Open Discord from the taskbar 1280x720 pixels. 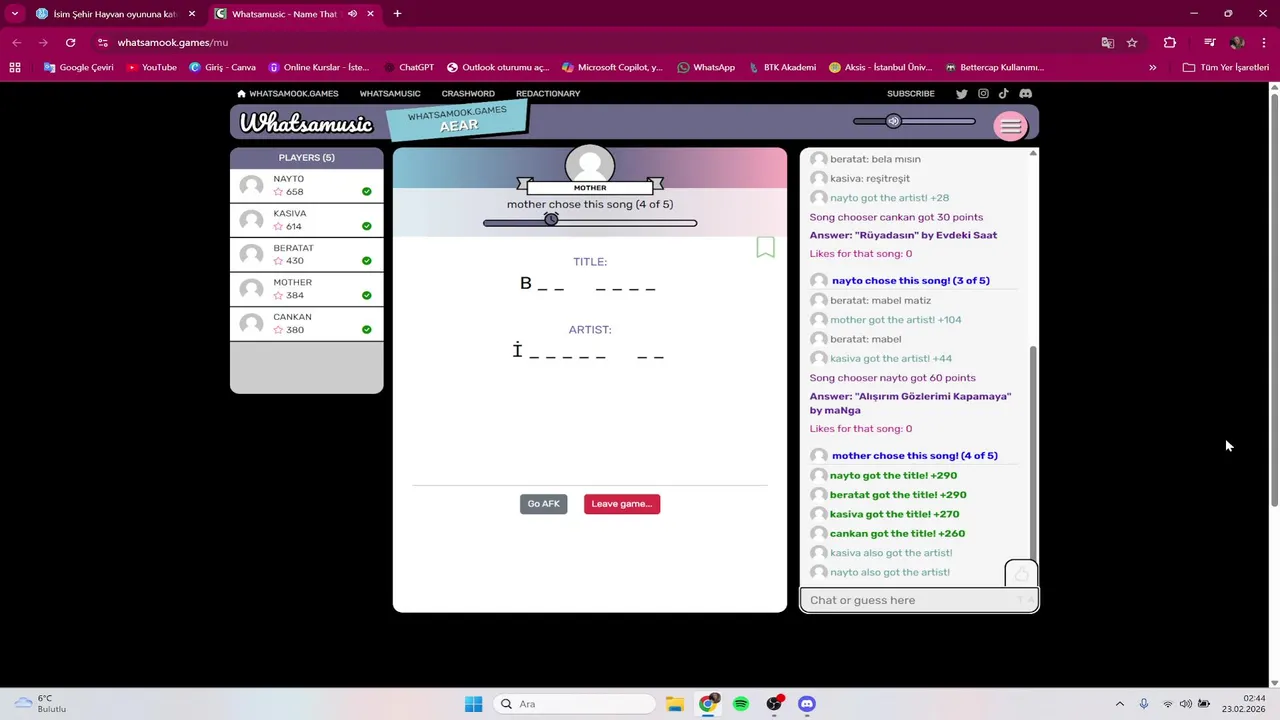(807, 704)
